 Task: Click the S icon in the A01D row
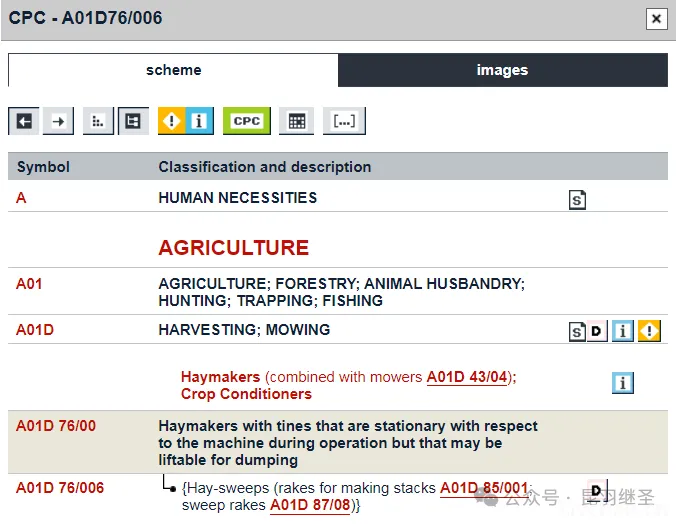[577, 331]
